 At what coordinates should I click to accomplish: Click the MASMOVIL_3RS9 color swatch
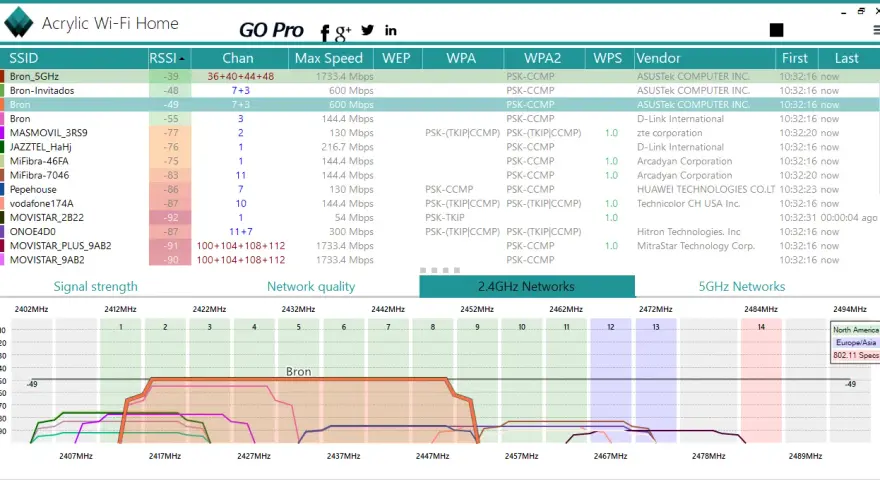(2, 133)
